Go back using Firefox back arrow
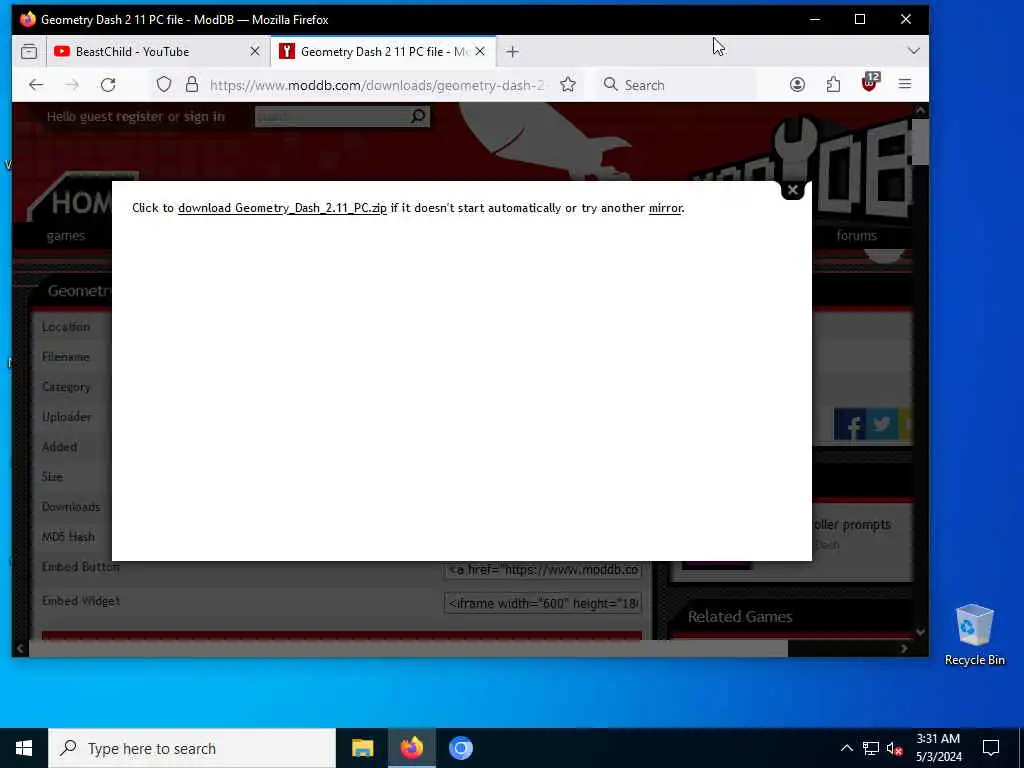Viewport: 1024px width, 768px height. [x=37, y=84]
